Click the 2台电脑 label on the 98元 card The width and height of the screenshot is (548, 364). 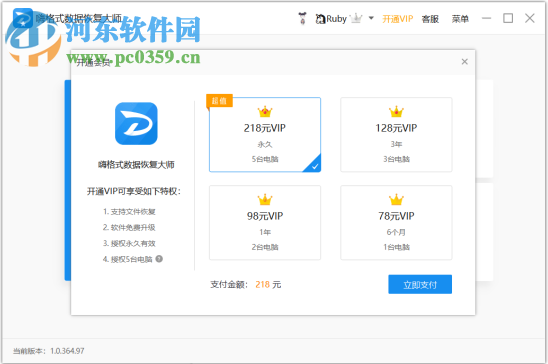(x=265, y=247)
